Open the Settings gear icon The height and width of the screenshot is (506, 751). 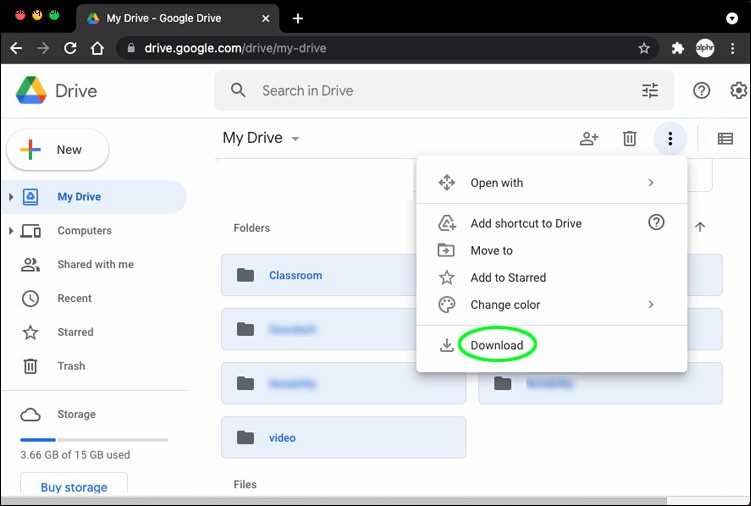(x=739, y=90)
